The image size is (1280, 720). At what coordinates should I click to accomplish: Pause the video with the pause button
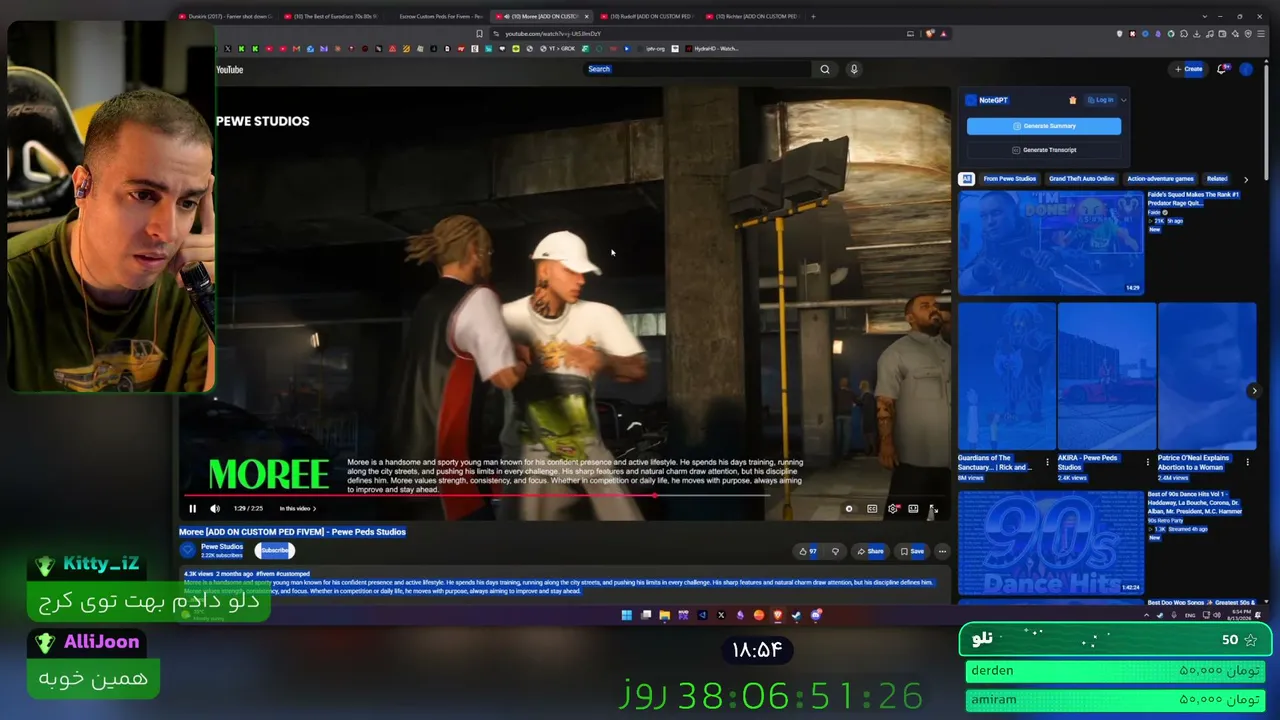(x=193, y=509)
